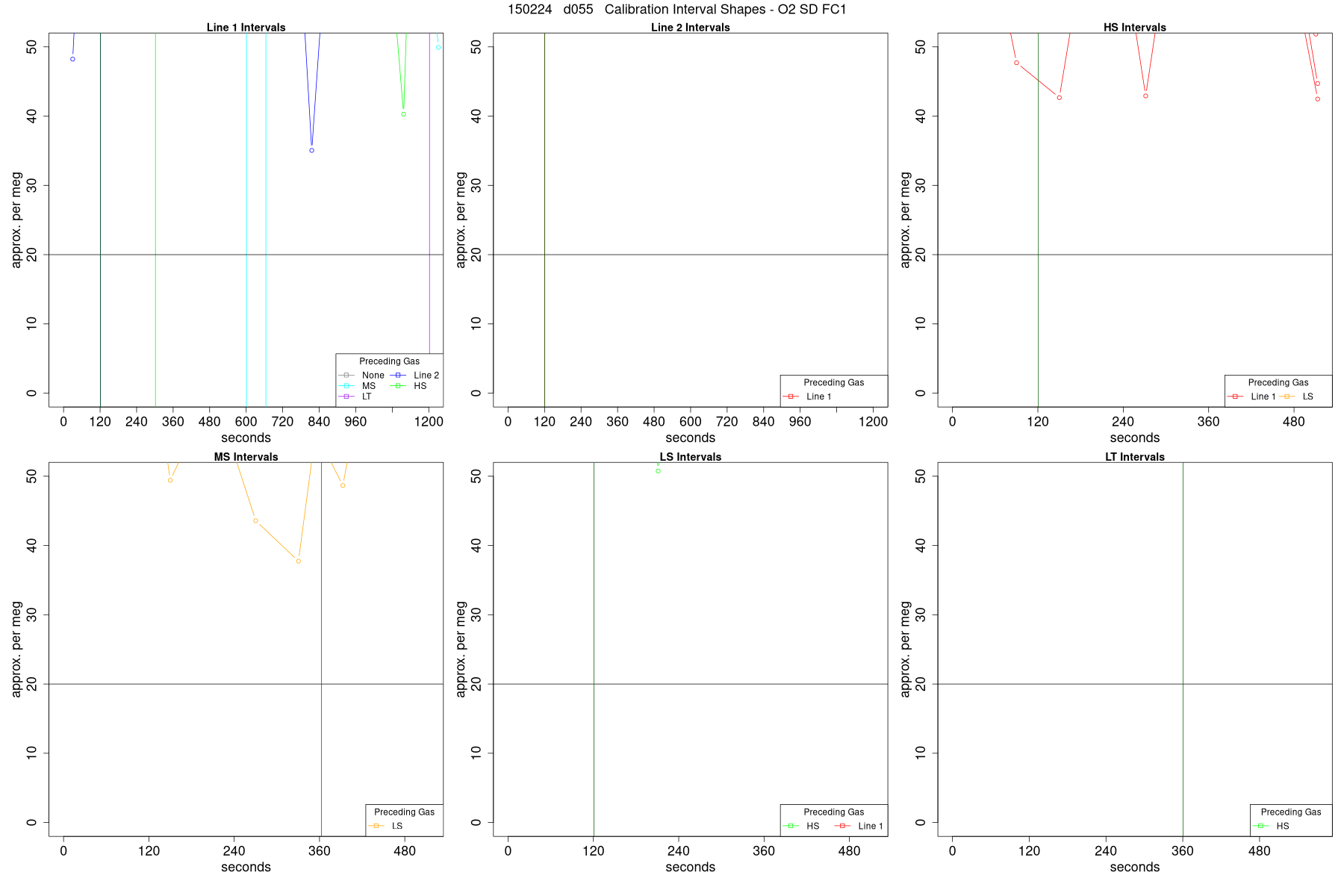1344x896 pixels.
Task: Select the lowest orange data point in MS Intervals
Action: click(x=298, y=561)
